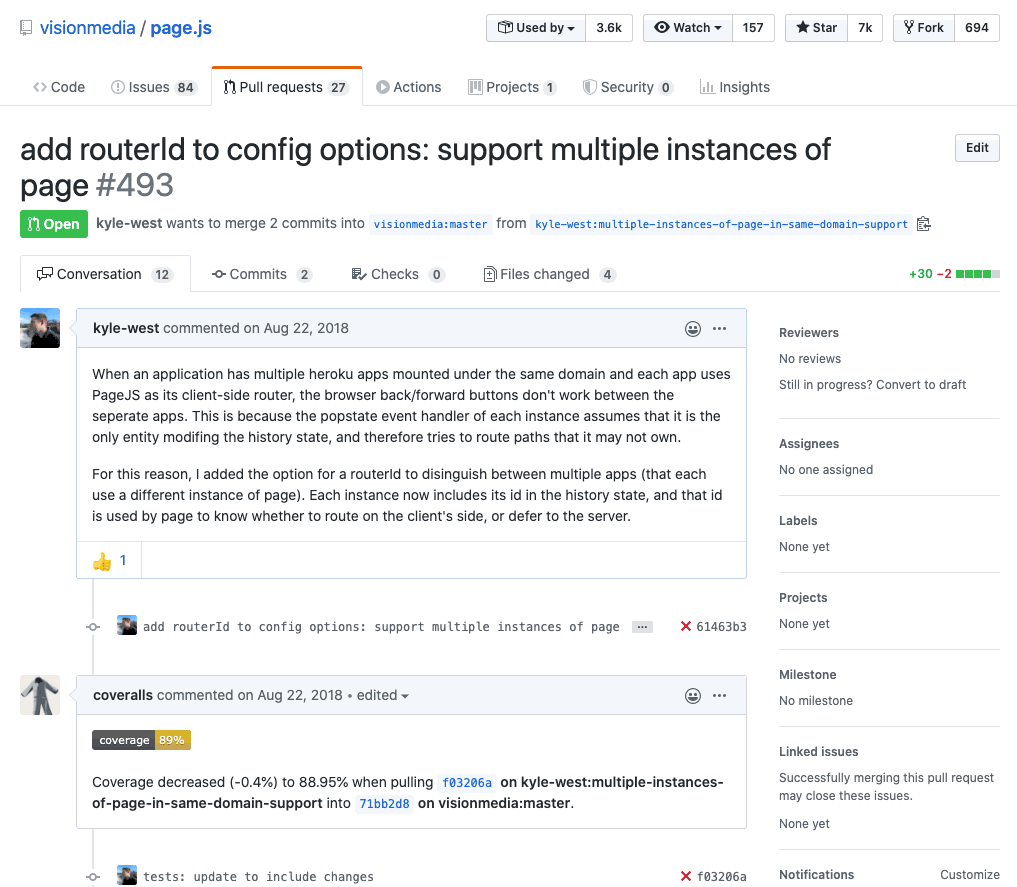Open the Actions tab

409,87
